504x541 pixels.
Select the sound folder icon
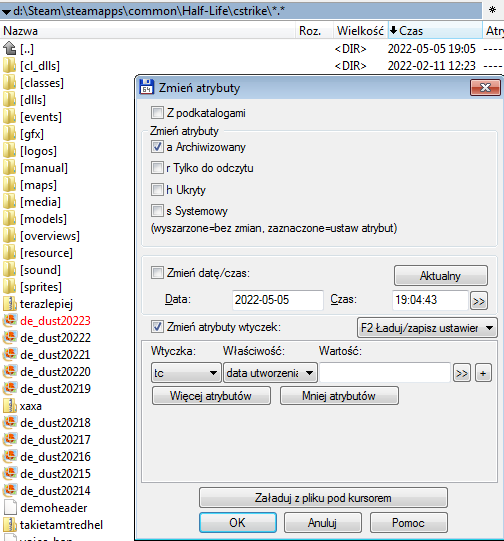coord(10,270)
